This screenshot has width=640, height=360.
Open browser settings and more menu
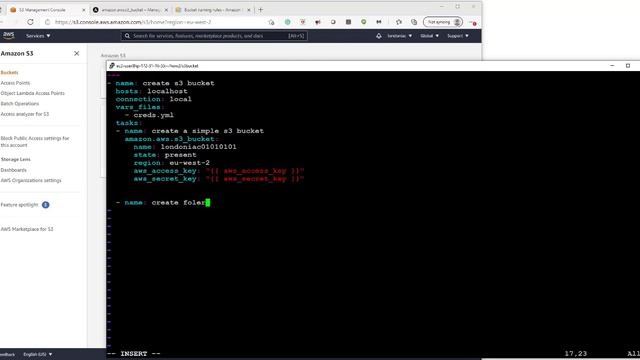[472, 22]
